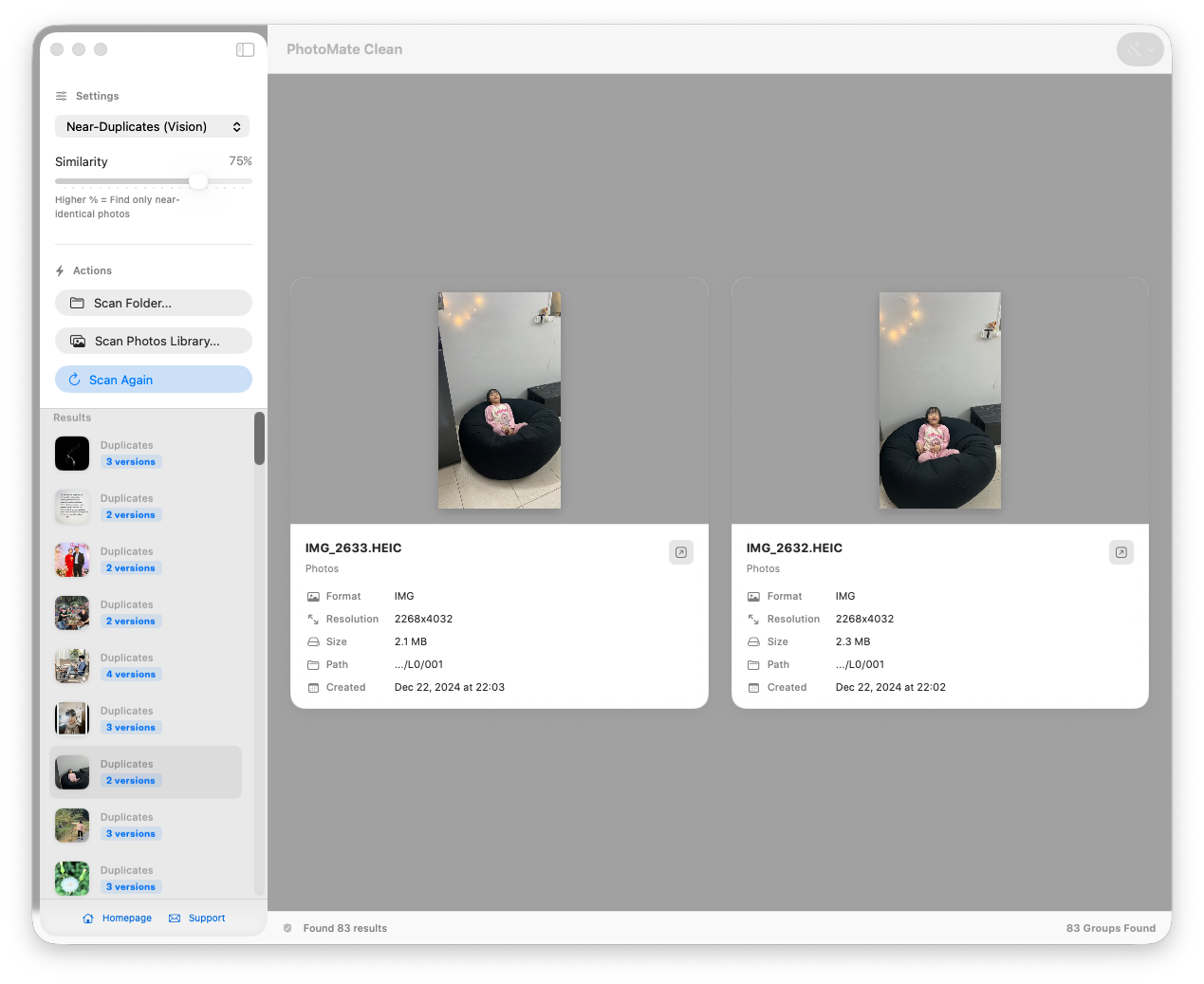Select the Duplicates group with 4 versions
The image size is (1204, 984).
145,666
